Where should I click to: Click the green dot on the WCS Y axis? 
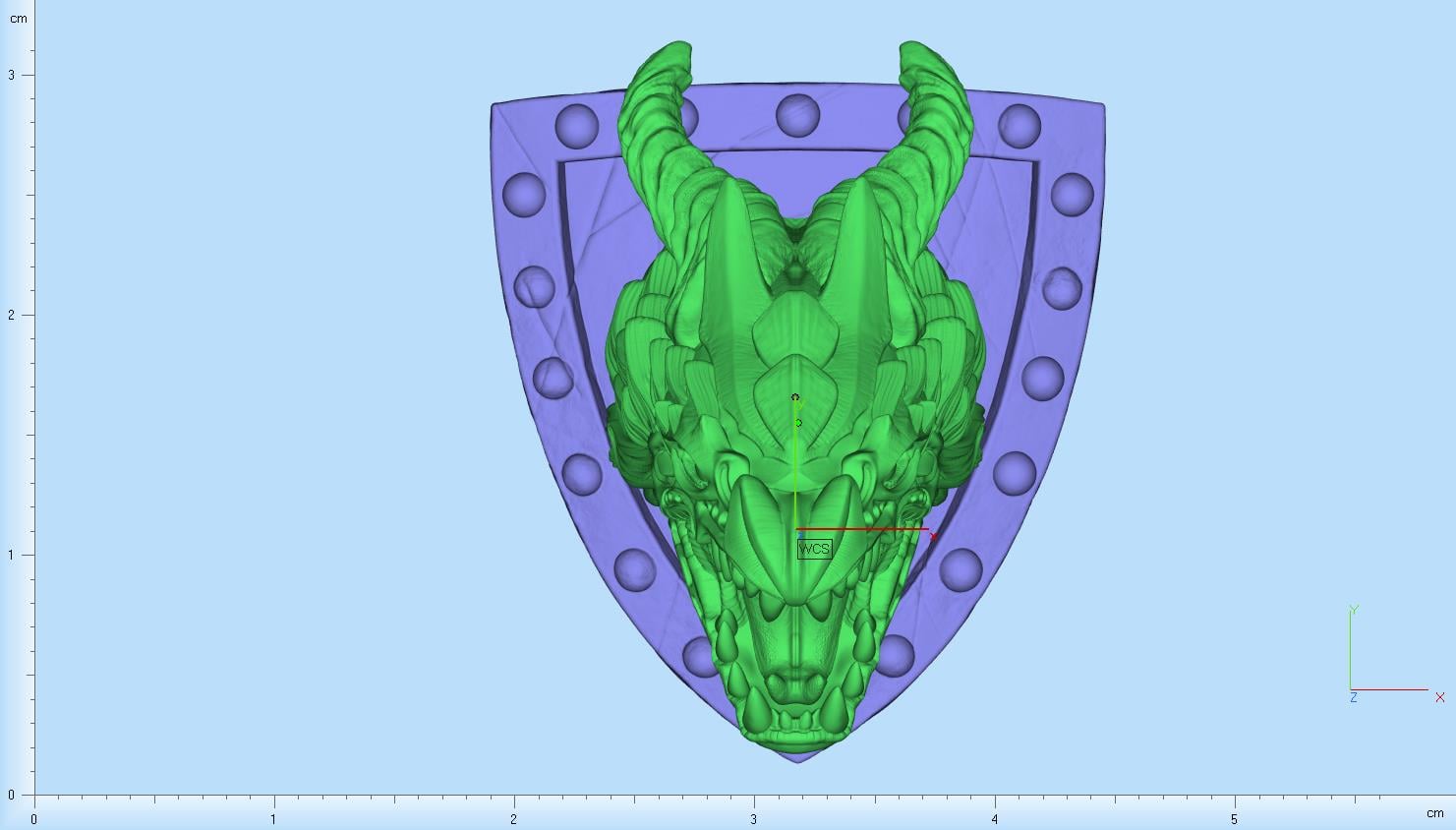click(x=798, y=423)
